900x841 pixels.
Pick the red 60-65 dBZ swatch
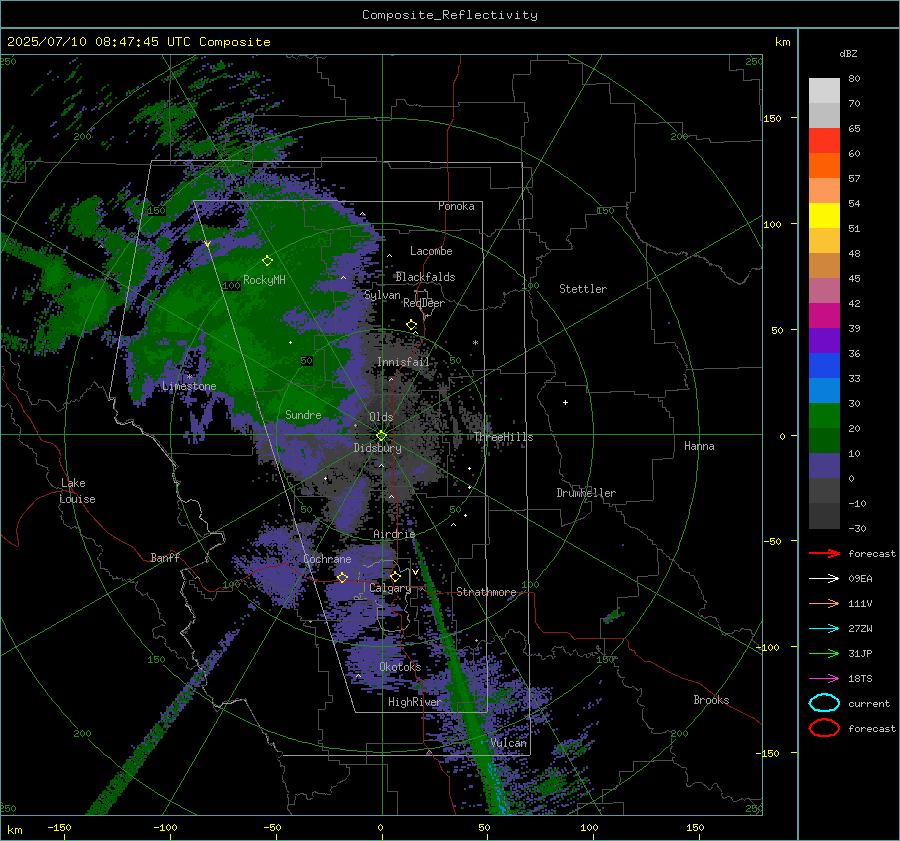tap(824, 141)
